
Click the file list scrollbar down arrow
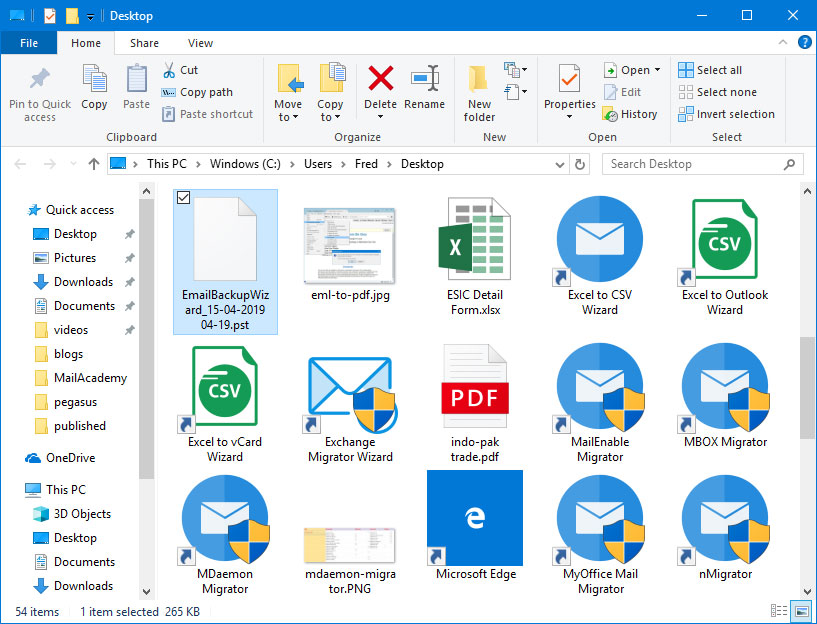807,591
